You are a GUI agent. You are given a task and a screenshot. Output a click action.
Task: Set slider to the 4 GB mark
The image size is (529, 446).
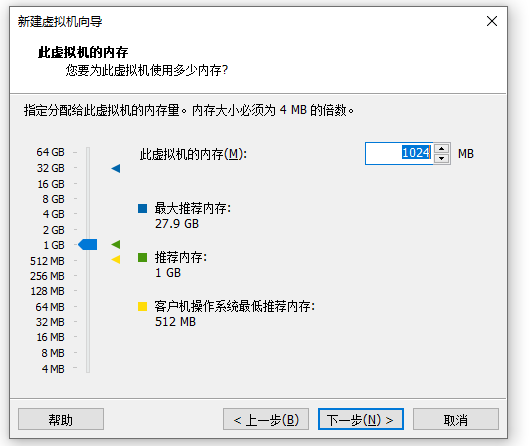pos(88,214)
